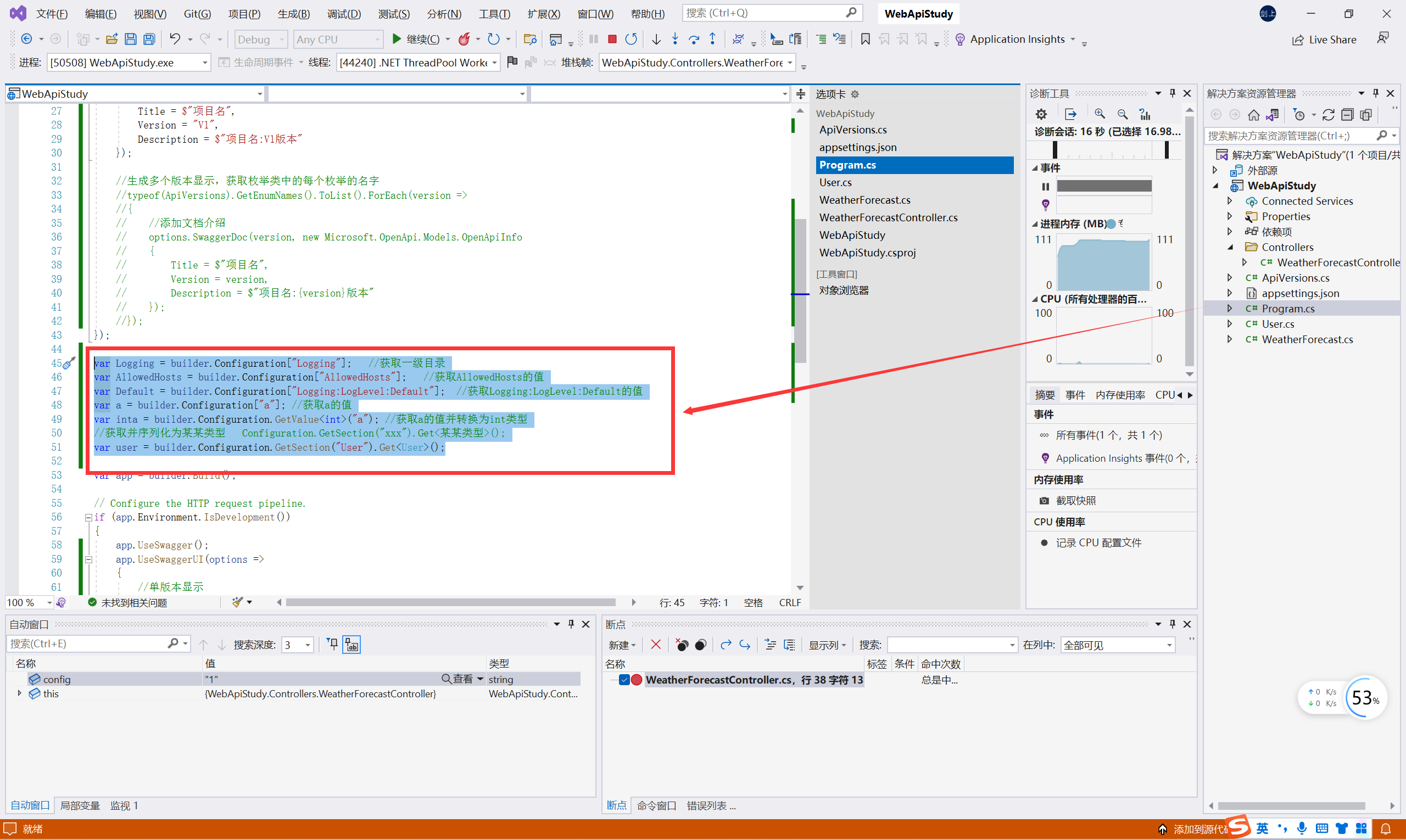The height and width of the screenshot is (840, 1406).
Task: Uncheck the WeatherForecastController.cs breakpoint checkbox
Action: coord(624,680)
